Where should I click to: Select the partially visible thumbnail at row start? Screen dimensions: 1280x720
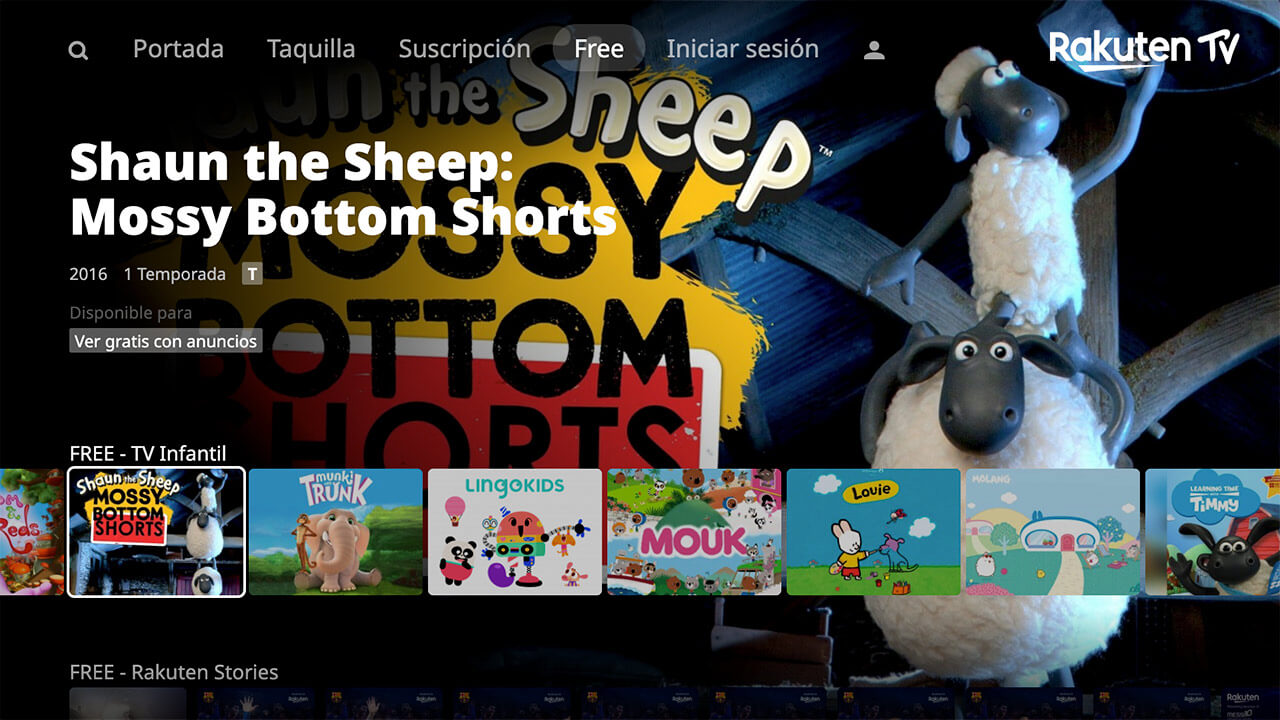pyautogui.click(x=32, y=532)
